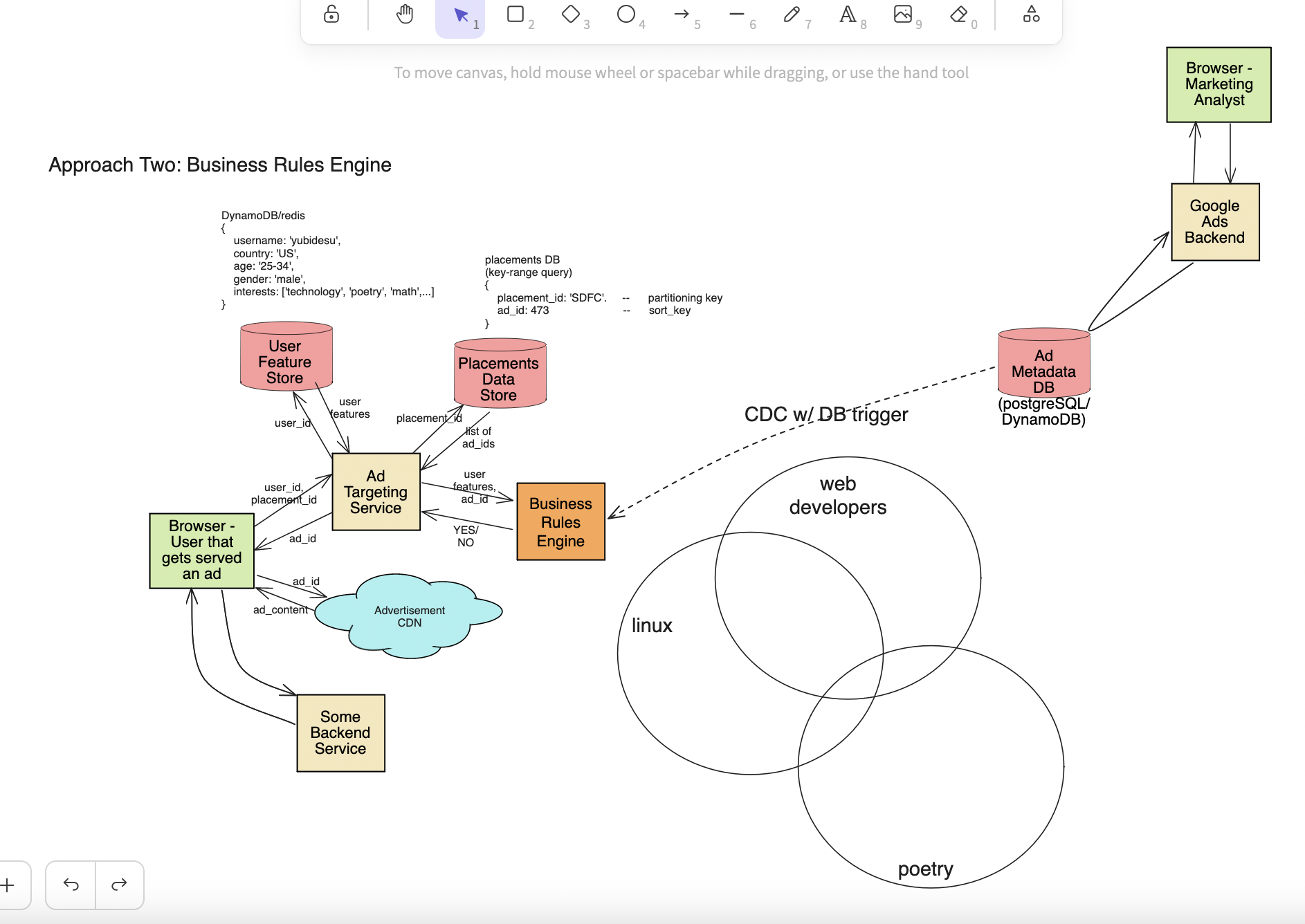
Task: Select the User Feature Store cylinder
Action: coord(286,358)
